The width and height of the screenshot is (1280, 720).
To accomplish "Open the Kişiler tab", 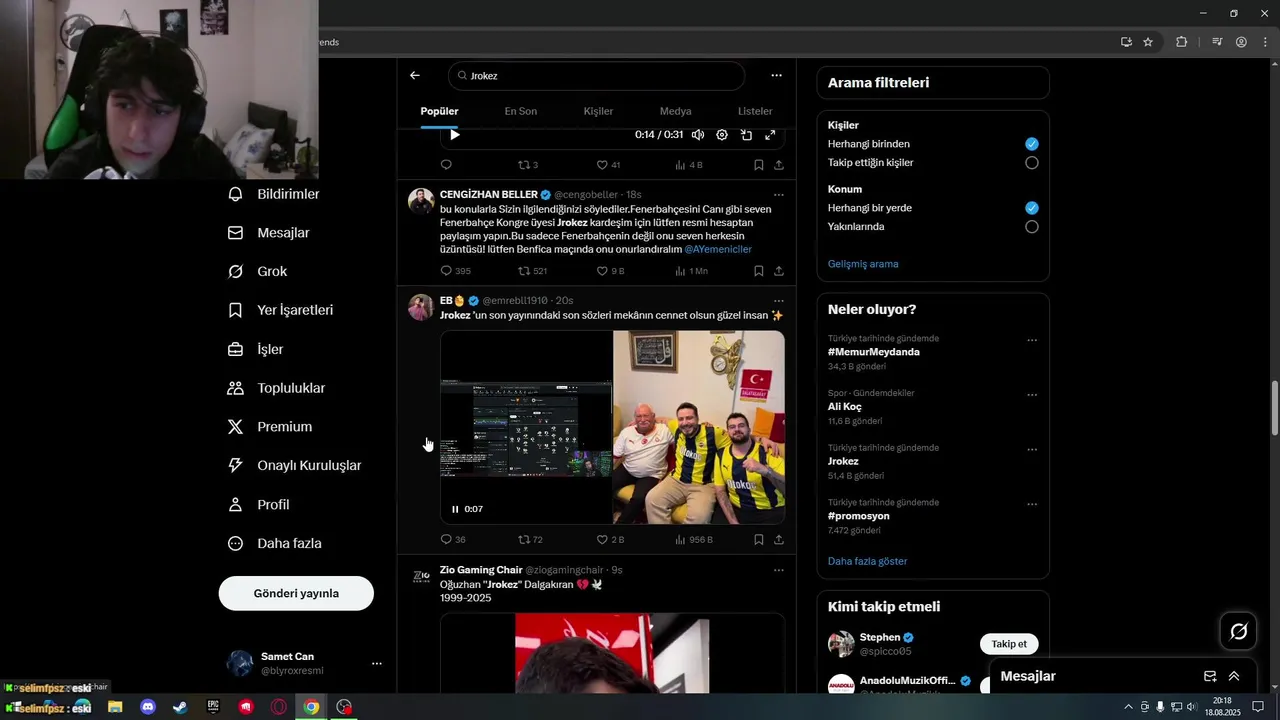I will click(598, 111).
